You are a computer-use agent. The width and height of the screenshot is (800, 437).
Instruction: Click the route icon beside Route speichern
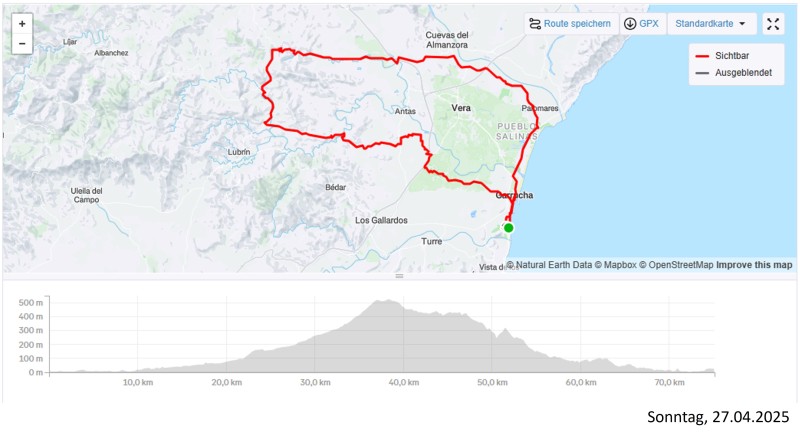point(536,24)
